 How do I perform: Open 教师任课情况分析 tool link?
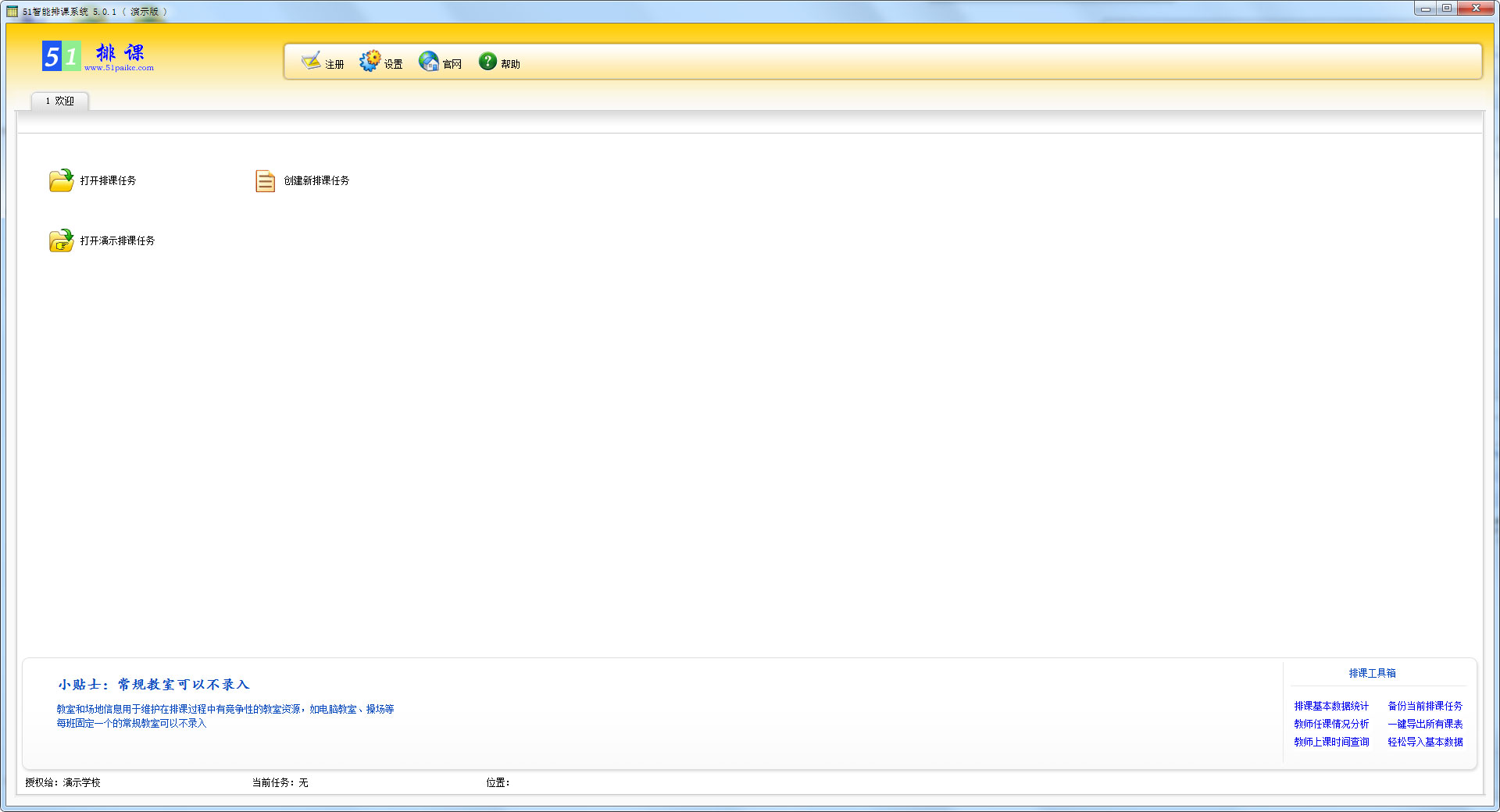point(1331,724)
